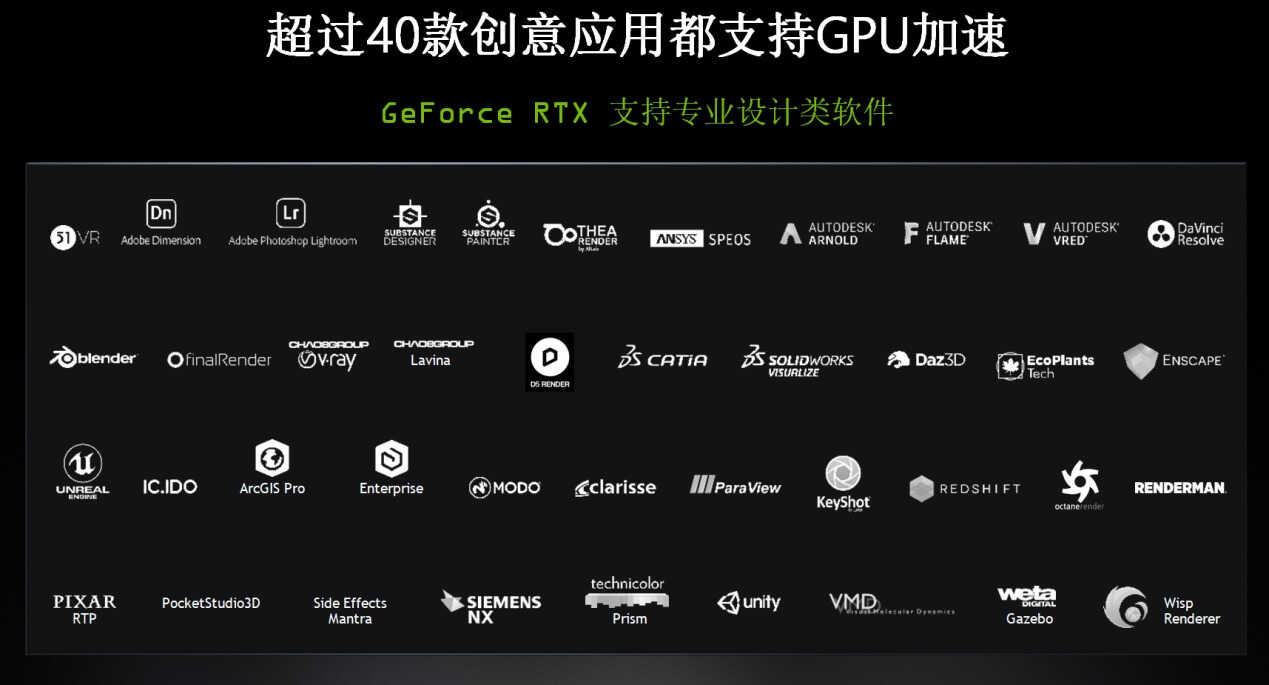Viewport: 1269px width, 685px height.
Task: Click the Clarisse logo
Action: (615, 488)
